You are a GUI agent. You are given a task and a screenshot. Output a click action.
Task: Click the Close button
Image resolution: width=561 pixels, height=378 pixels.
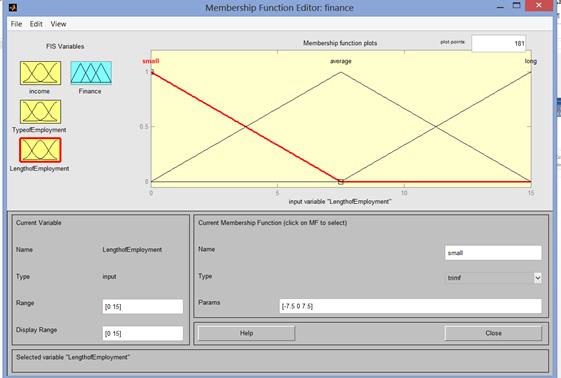pos(493,333)
